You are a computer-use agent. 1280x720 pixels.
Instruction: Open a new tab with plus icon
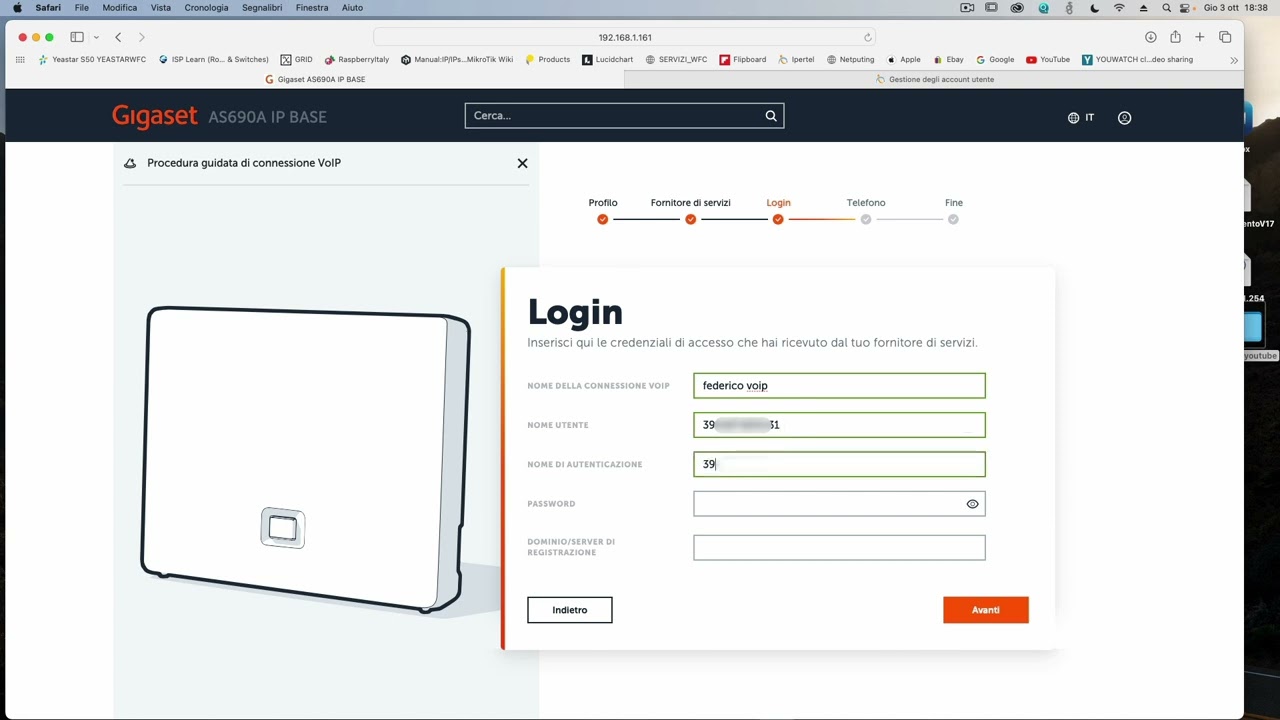[1199, 37]
